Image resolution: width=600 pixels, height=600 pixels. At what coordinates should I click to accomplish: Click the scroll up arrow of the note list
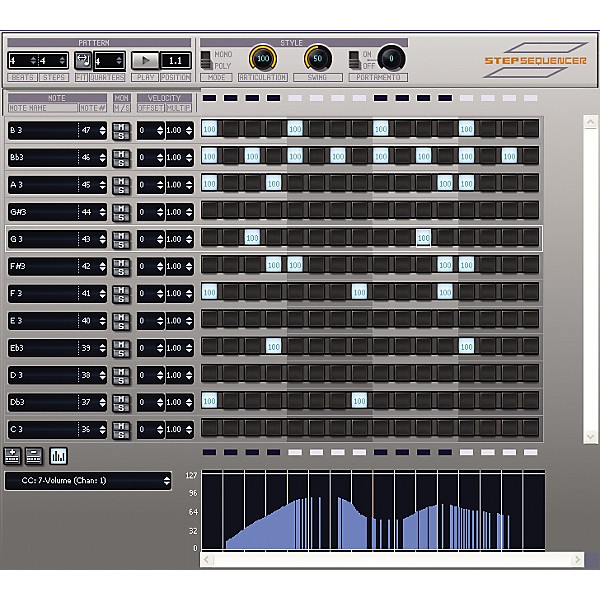click(x=590, y=122)
